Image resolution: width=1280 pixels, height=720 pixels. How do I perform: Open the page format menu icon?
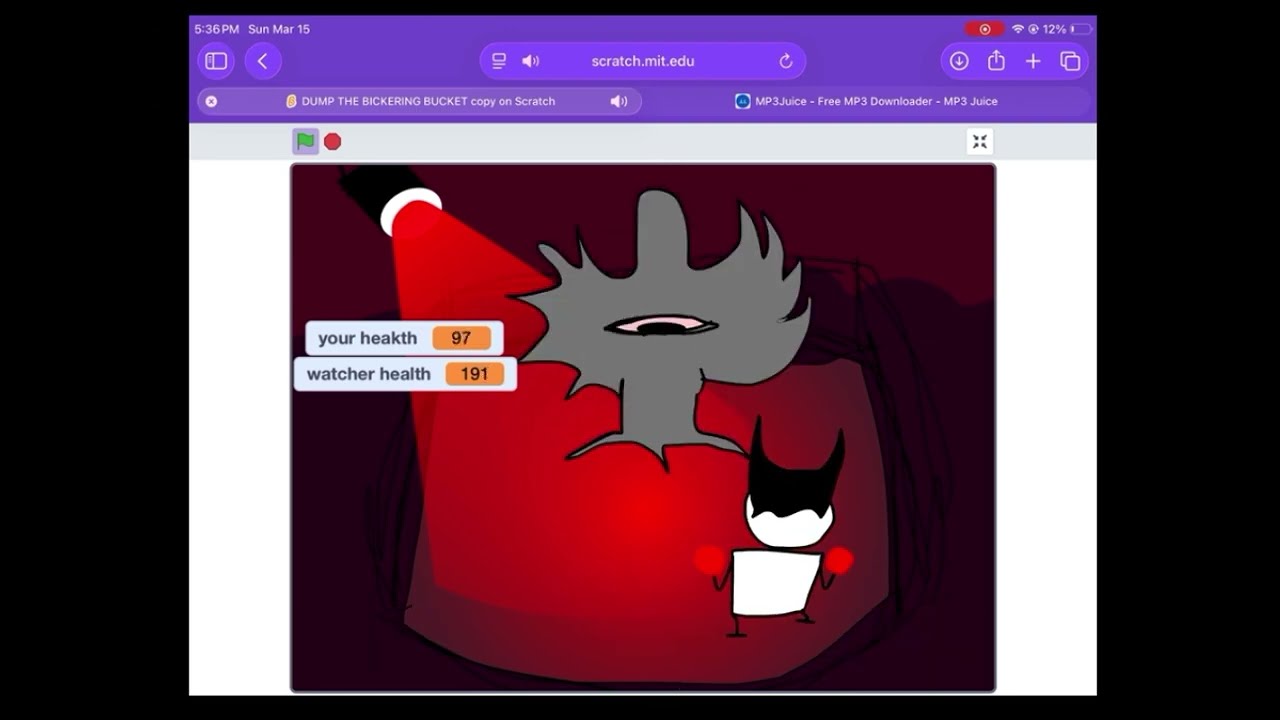(499, 61)
